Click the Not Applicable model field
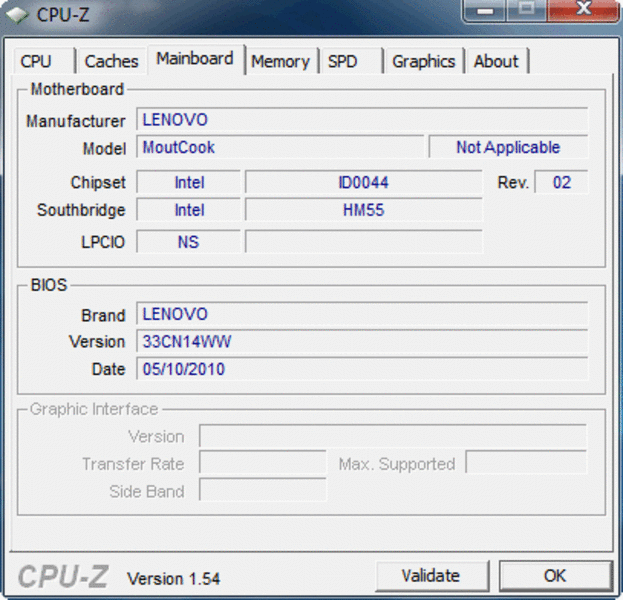 coord(508,147)
